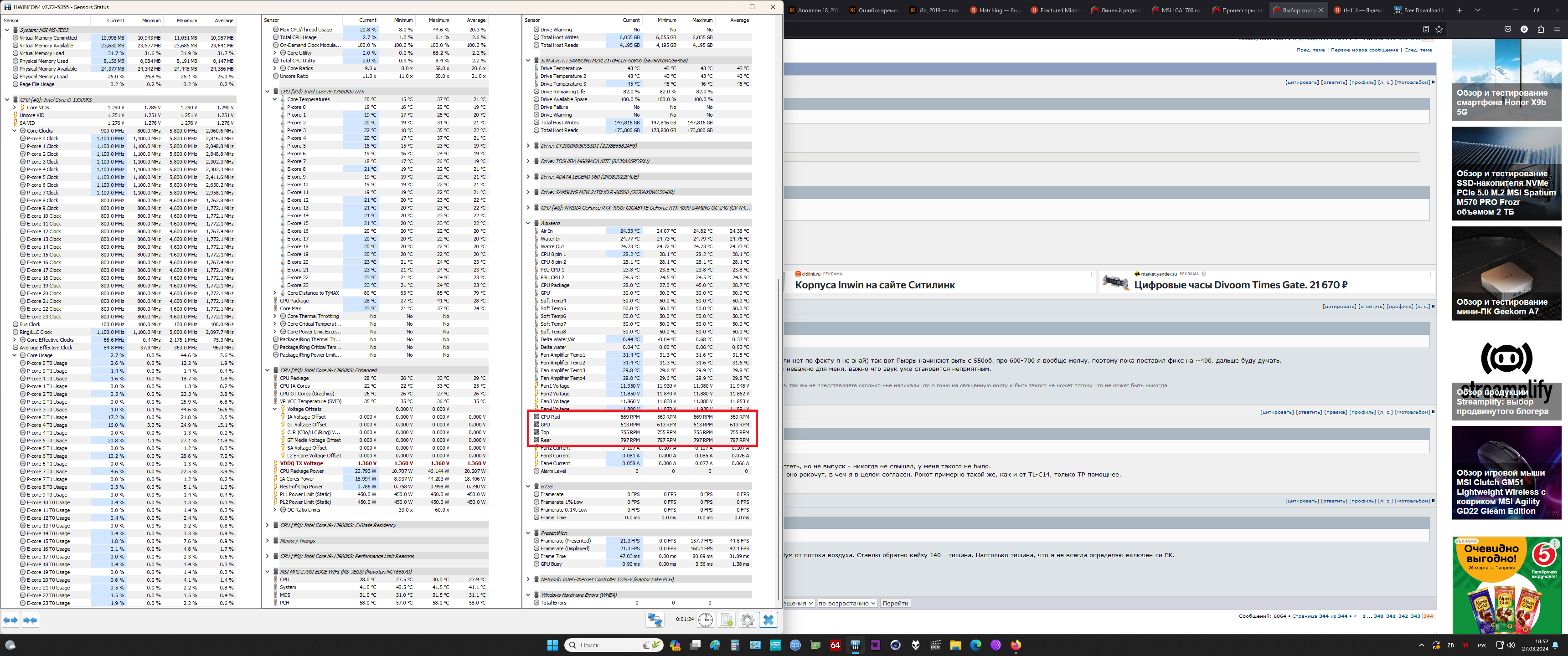Close sensors with the blue X icon
This screenshot has width=1568, height=656.
[x=768, y=620]
